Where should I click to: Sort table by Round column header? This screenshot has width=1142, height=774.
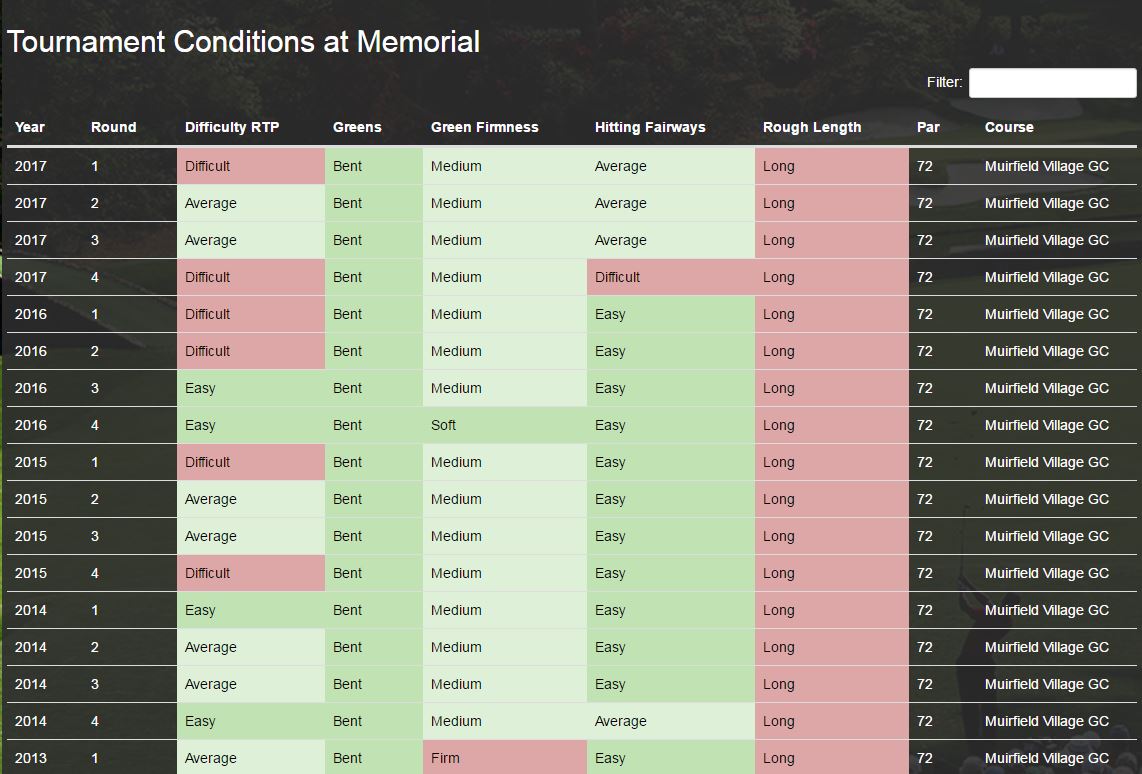[x=113, y=127]
